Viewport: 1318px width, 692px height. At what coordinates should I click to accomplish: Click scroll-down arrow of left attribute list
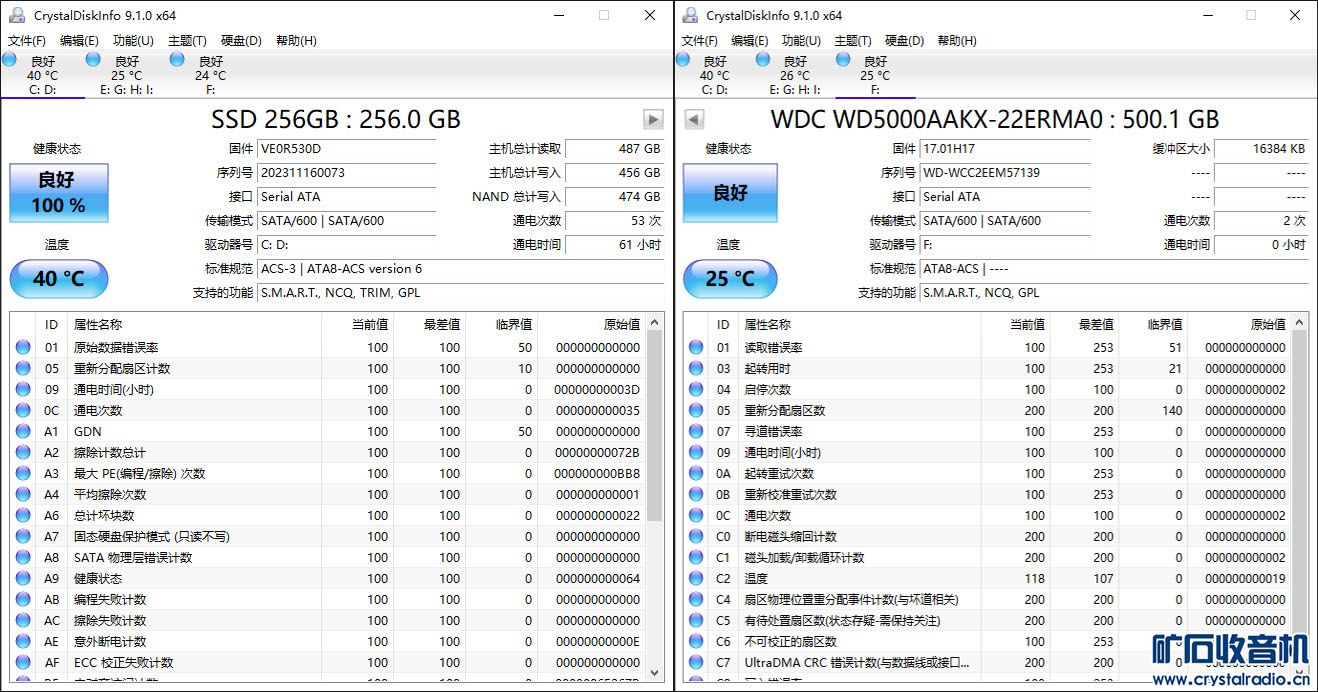tap(655, 673)
